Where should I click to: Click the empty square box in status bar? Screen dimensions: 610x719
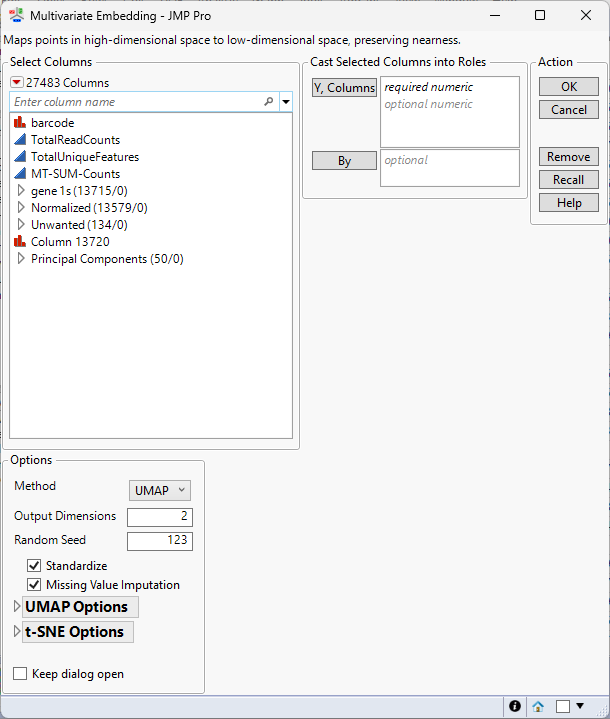point(563,706)
